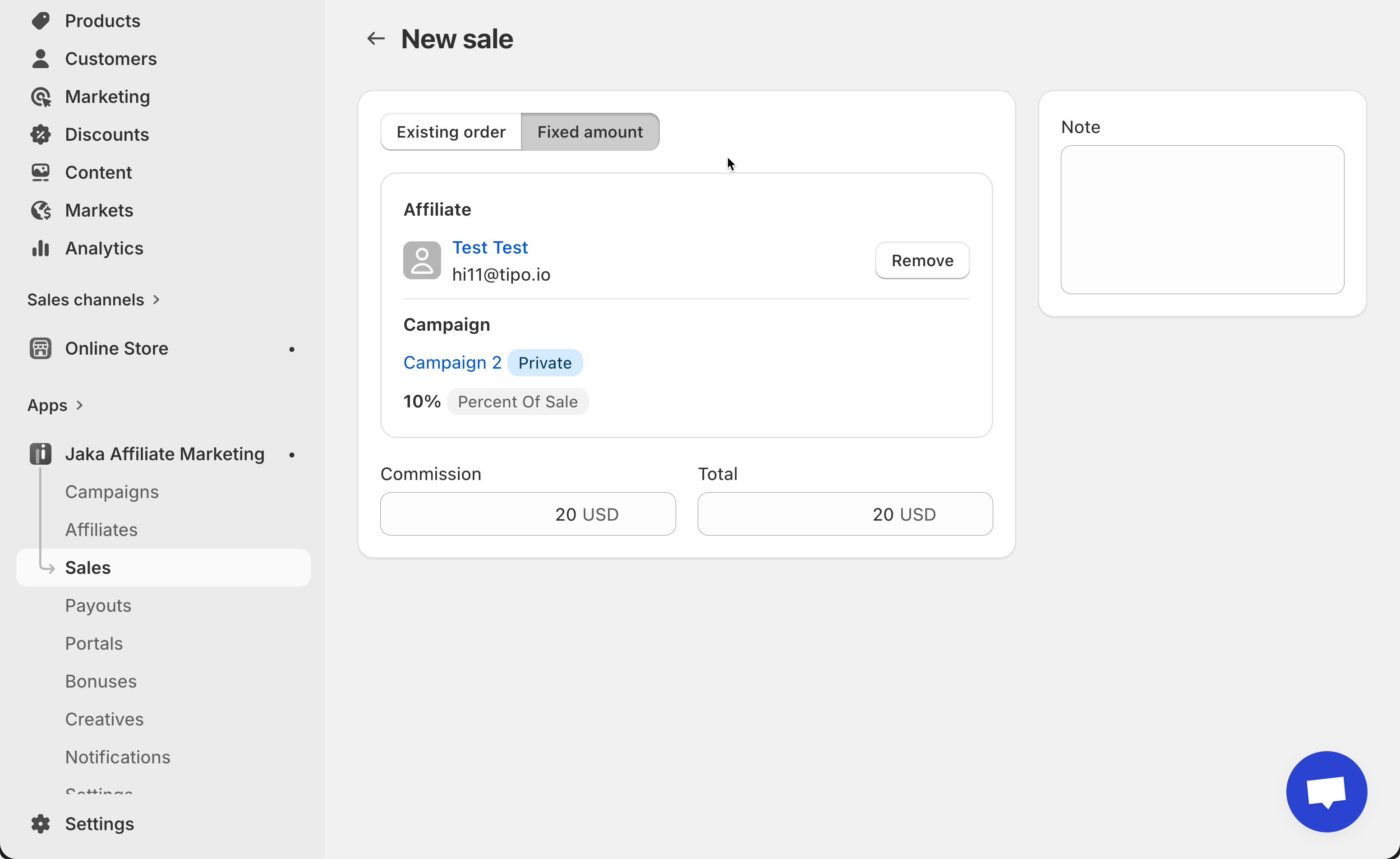
Task: Open the Test Test affiliate link
Action: tap(490, 247)
